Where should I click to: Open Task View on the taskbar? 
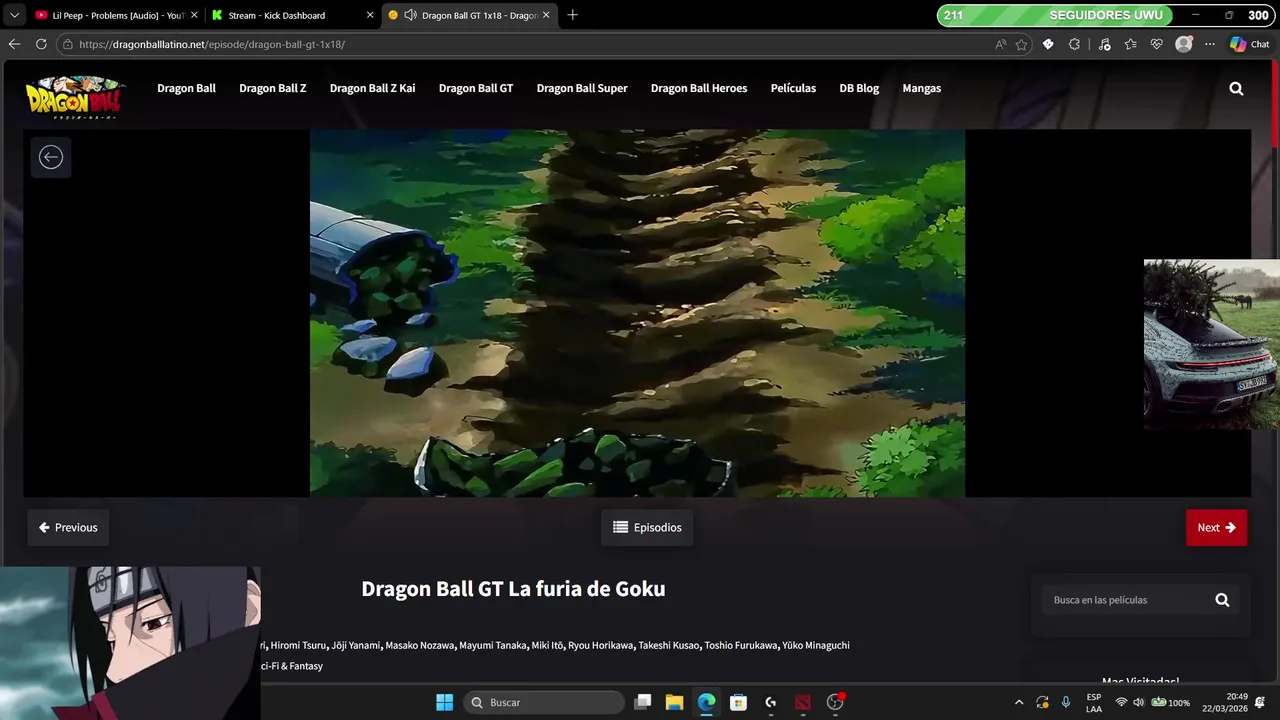tap(643, 702)
